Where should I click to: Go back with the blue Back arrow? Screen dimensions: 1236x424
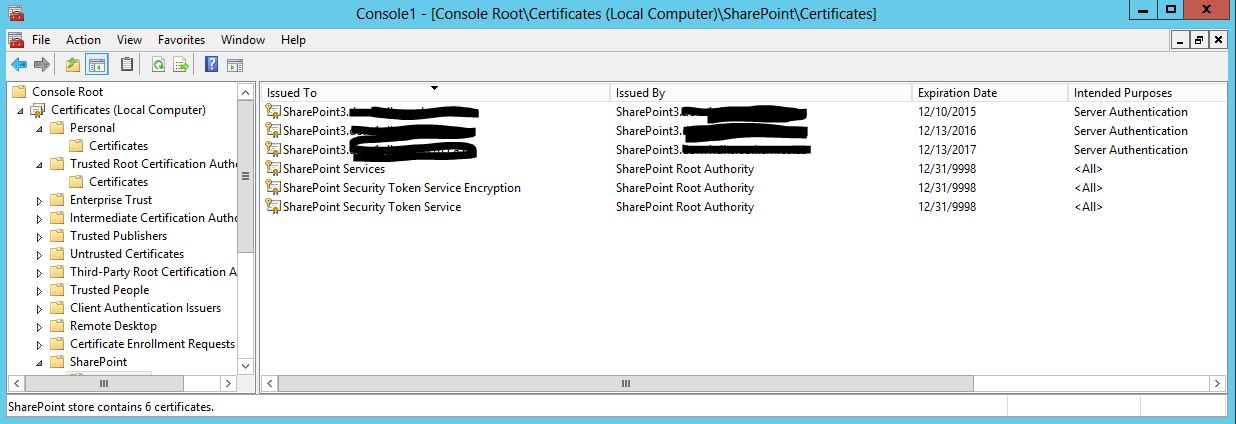18,65
